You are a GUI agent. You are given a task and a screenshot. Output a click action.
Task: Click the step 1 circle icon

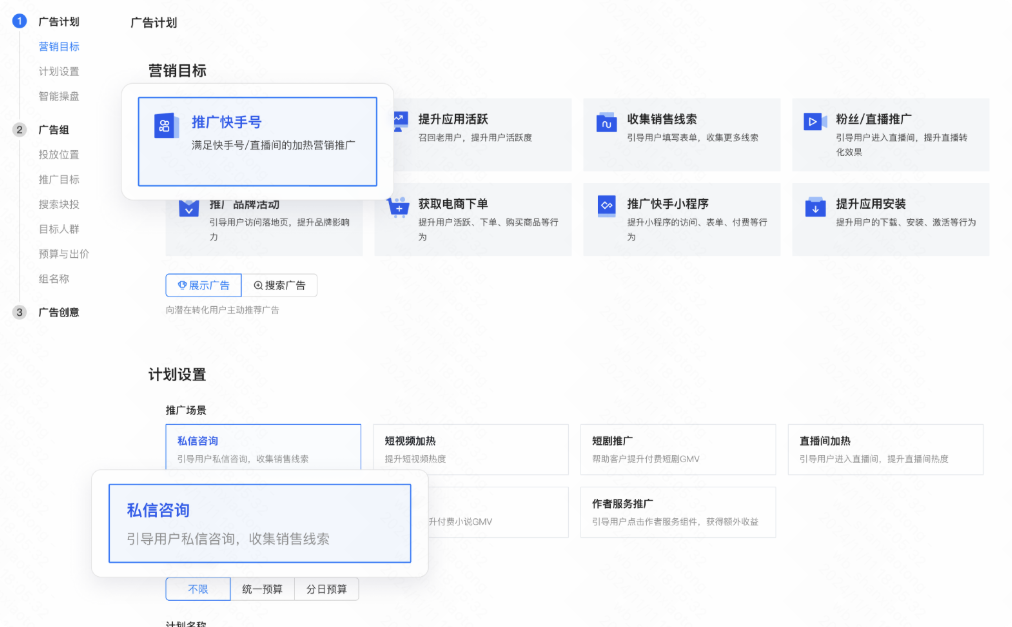(x=19, y=21)
